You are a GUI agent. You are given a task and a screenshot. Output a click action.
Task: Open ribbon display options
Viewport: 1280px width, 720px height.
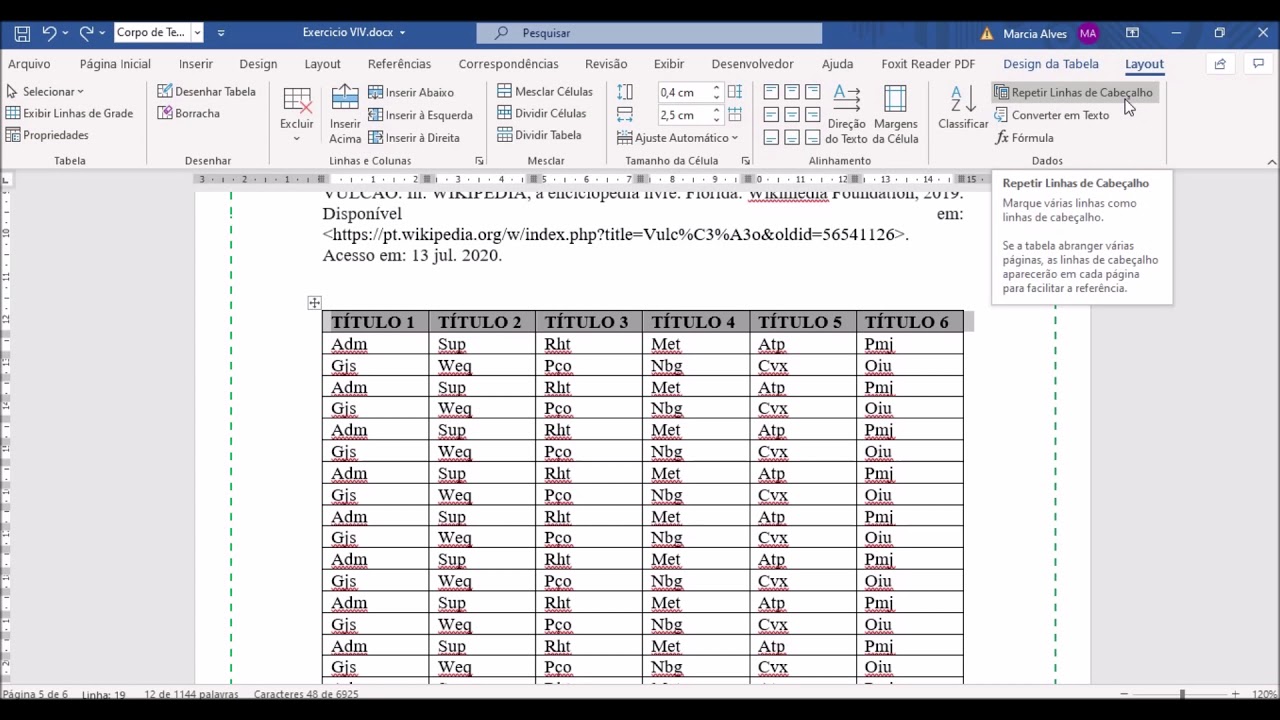pyautogui.click(x=1132, y=33)
